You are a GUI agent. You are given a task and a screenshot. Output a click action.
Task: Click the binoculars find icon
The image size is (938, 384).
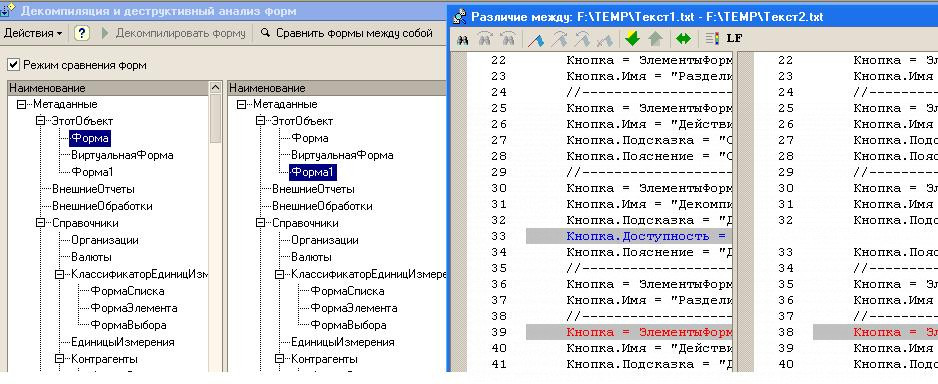coord(462,39)
